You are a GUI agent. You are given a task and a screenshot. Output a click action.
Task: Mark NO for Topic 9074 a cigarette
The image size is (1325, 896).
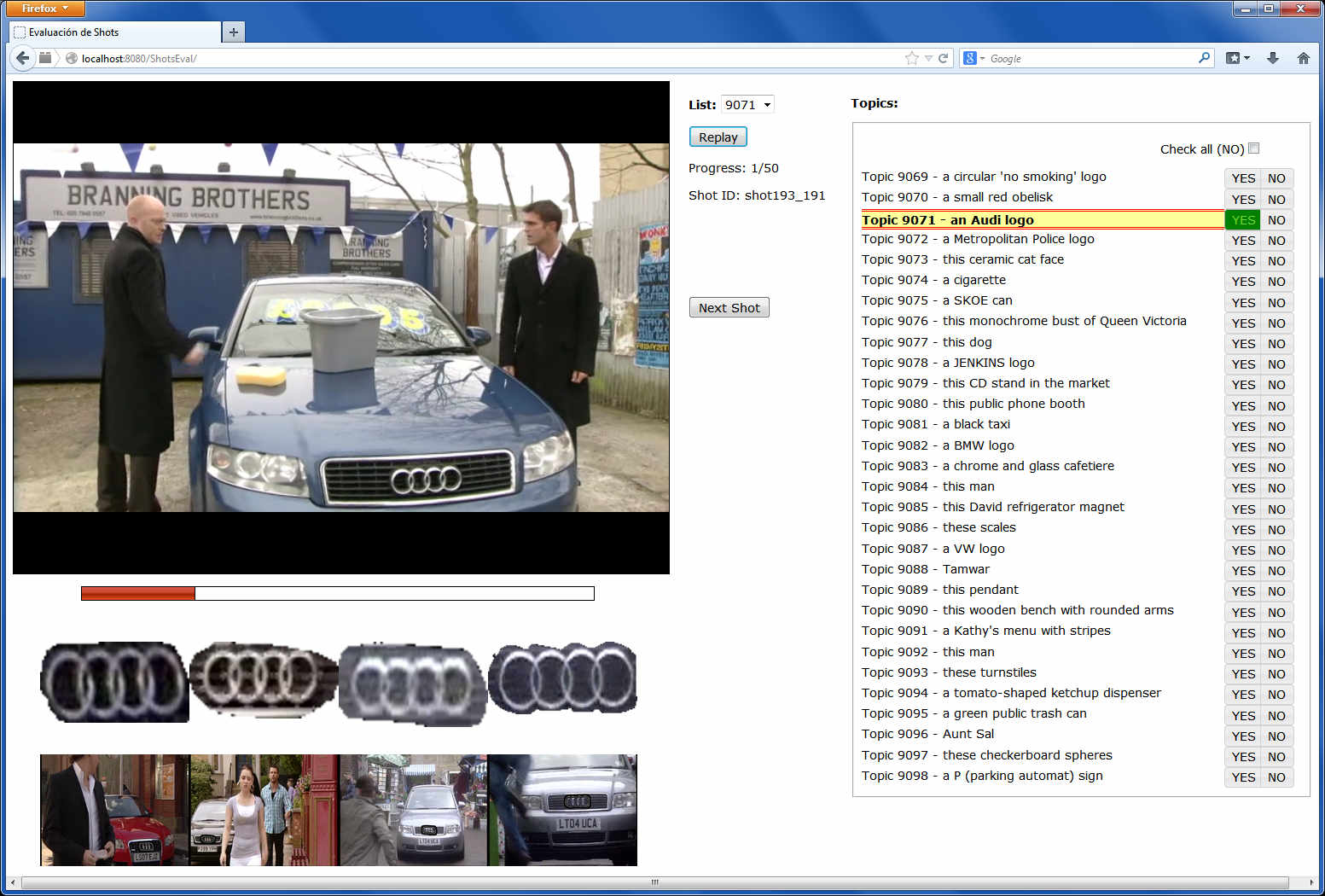(x=1276, y=282)
